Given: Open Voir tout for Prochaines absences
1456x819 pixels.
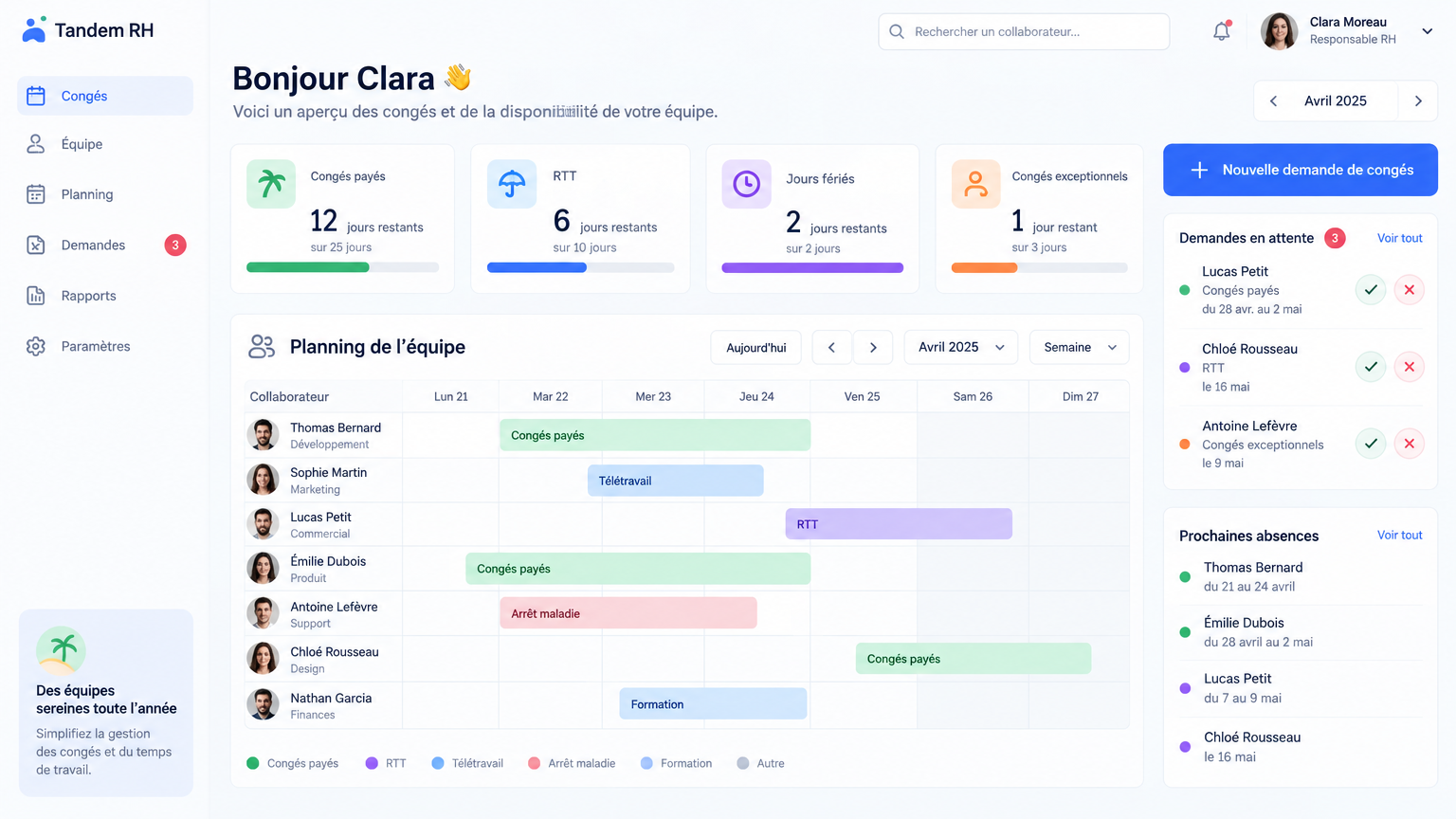Looking at the screenshot, I should [1399, 535].
